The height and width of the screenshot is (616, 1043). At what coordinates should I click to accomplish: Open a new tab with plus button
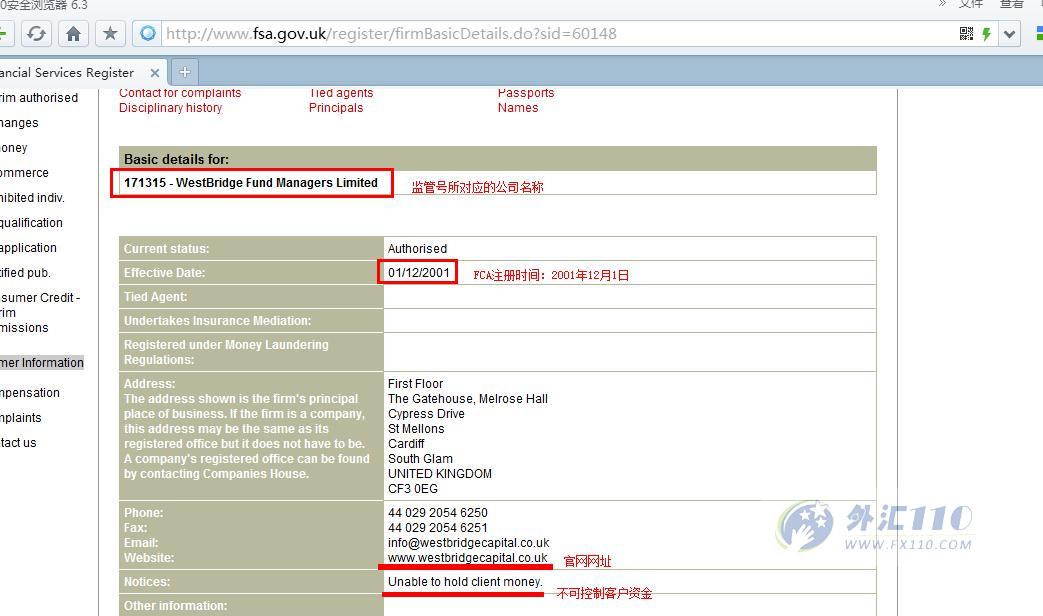[185, 72]
